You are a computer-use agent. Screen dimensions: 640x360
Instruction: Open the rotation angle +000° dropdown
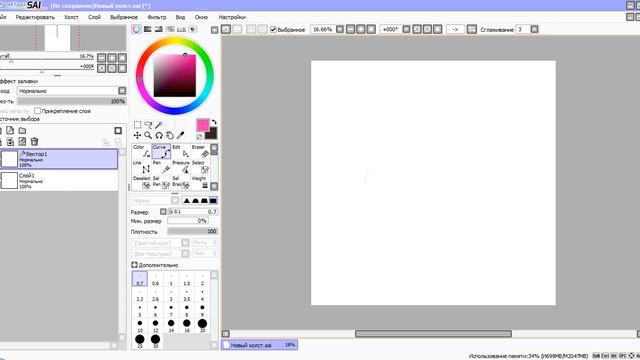click(x=406, y=29)
